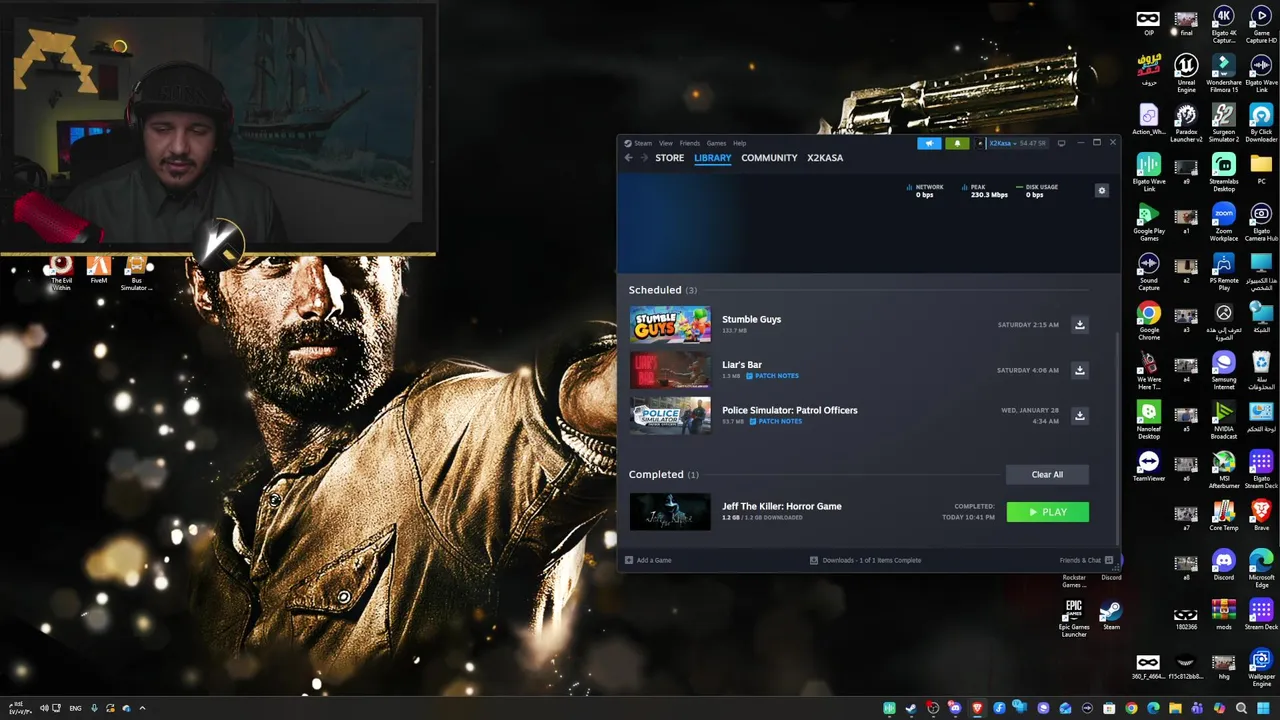Select The Evil Within desktop icon
The width and height of the screenshot is (1280, 720).
[61, 272]
